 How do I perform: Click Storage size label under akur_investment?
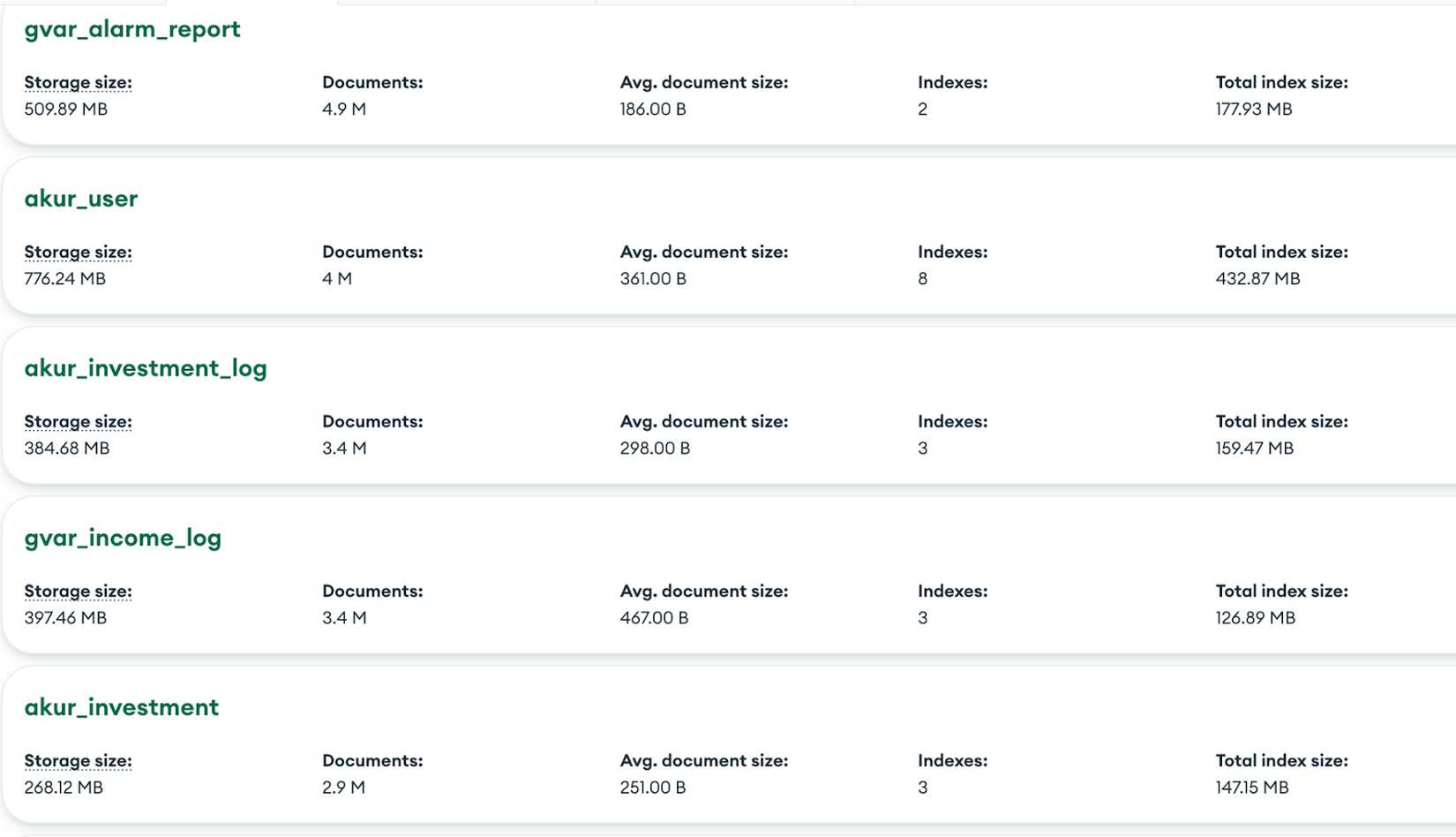(x=78, y=760)
